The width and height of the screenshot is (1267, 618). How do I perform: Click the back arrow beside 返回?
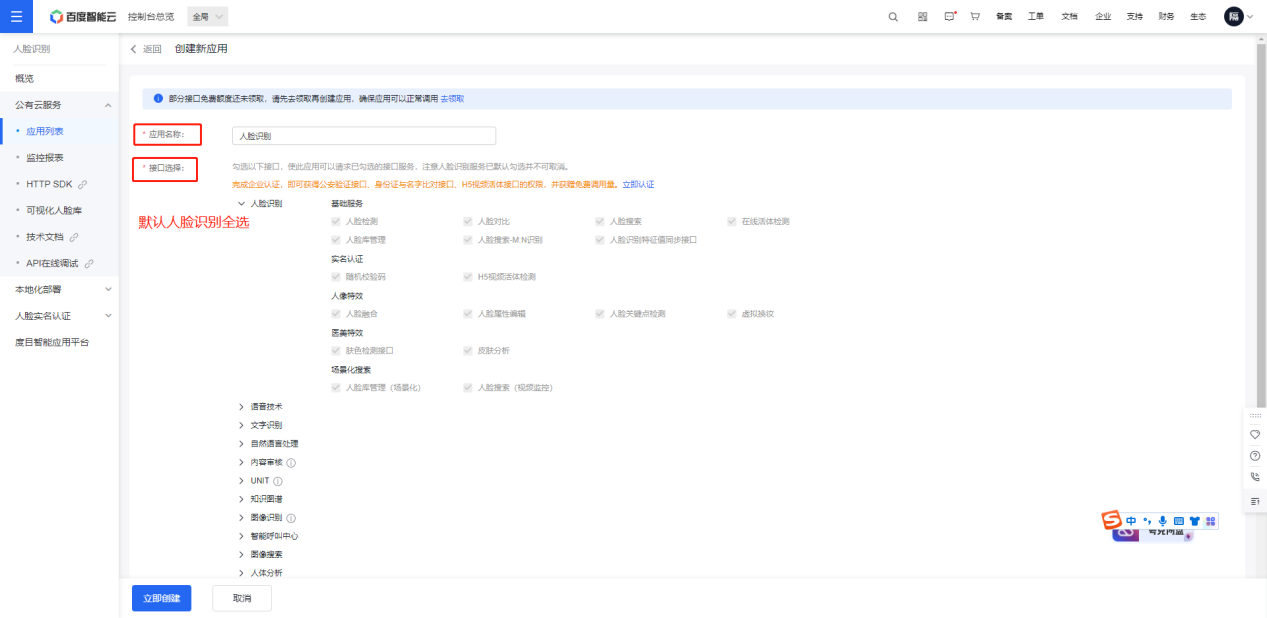(x=134, y=49)
